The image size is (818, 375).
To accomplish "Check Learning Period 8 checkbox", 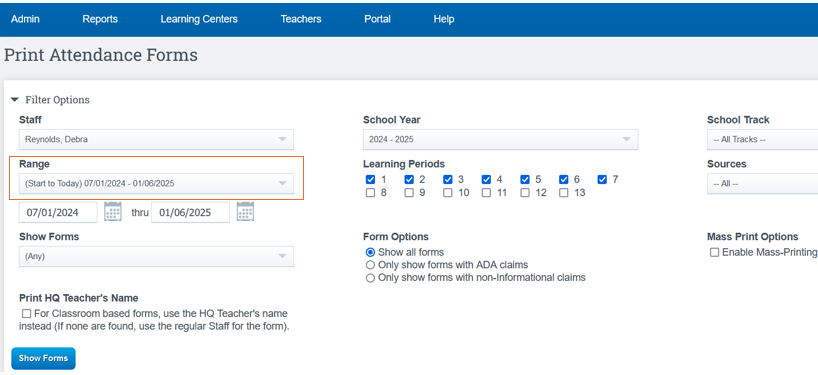I will (370, 193).
